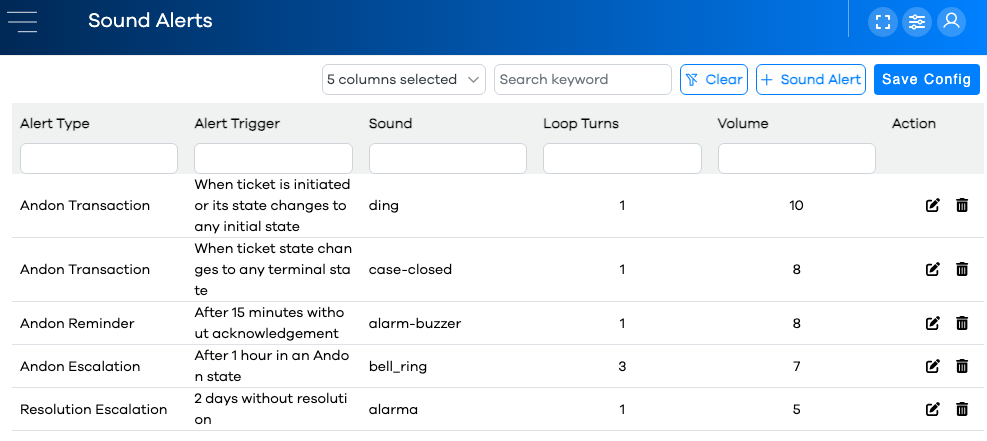The height and width of the screenshot is (441, 987).
Task: Click the terminal state trigger text
Action: click(273, 269)
